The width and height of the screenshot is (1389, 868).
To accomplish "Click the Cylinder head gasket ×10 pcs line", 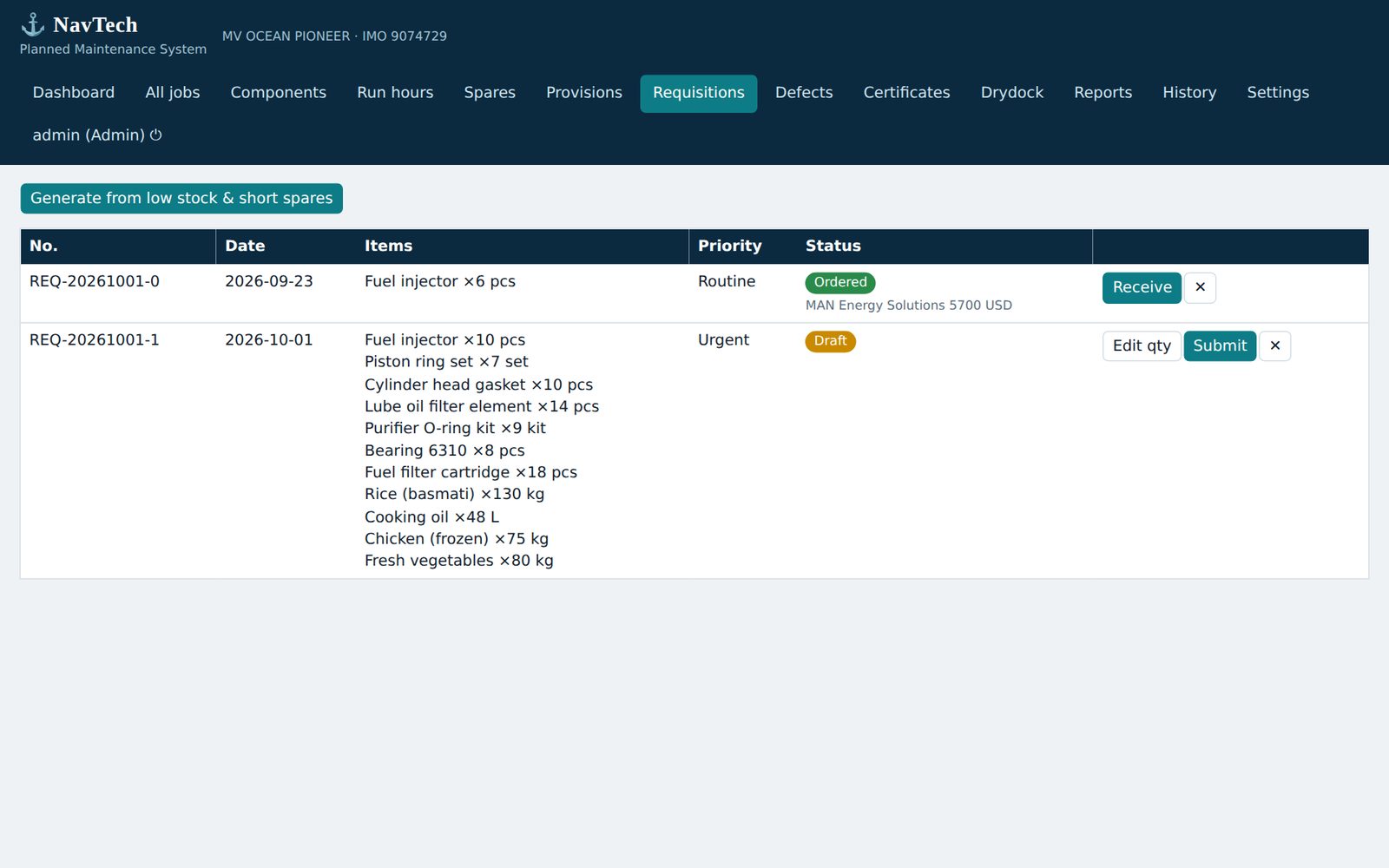I will click(x=479, y=385).
